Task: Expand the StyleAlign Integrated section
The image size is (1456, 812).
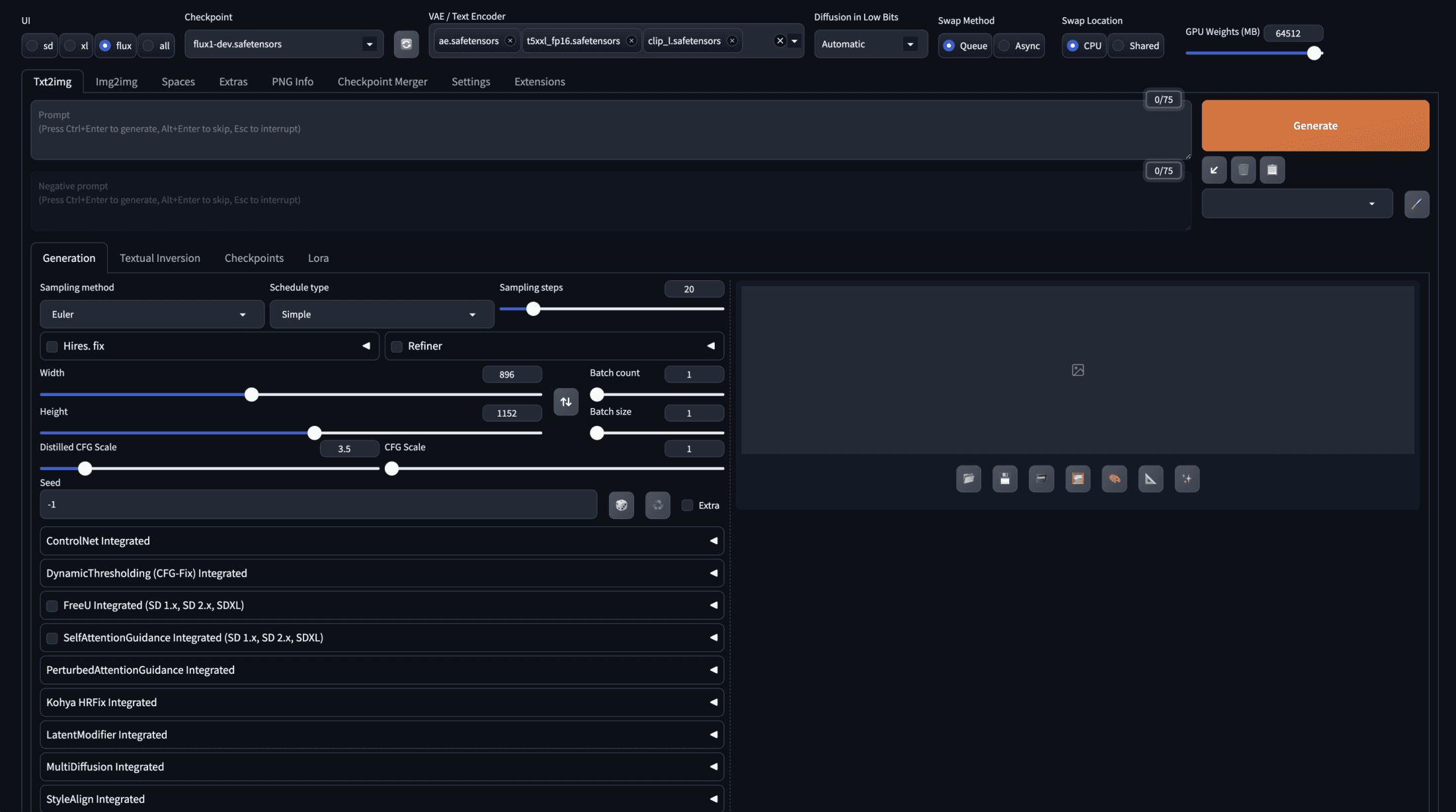Action: 382,799
